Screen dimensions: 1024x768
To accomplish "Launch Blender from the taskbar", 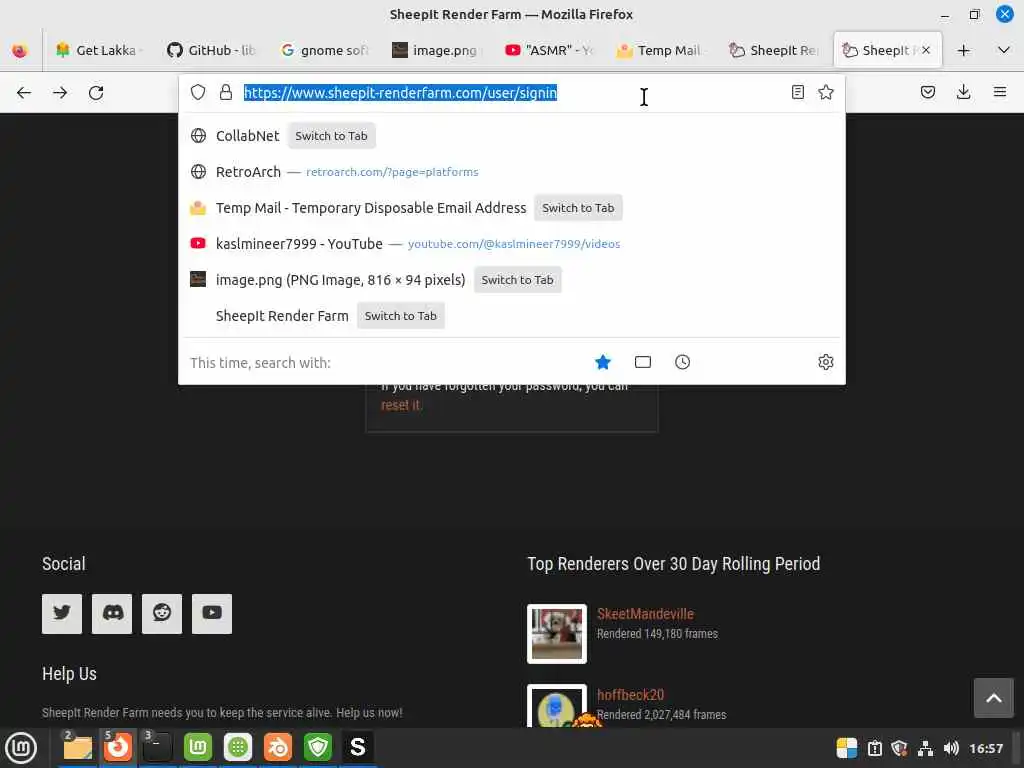I will [278, 747].
